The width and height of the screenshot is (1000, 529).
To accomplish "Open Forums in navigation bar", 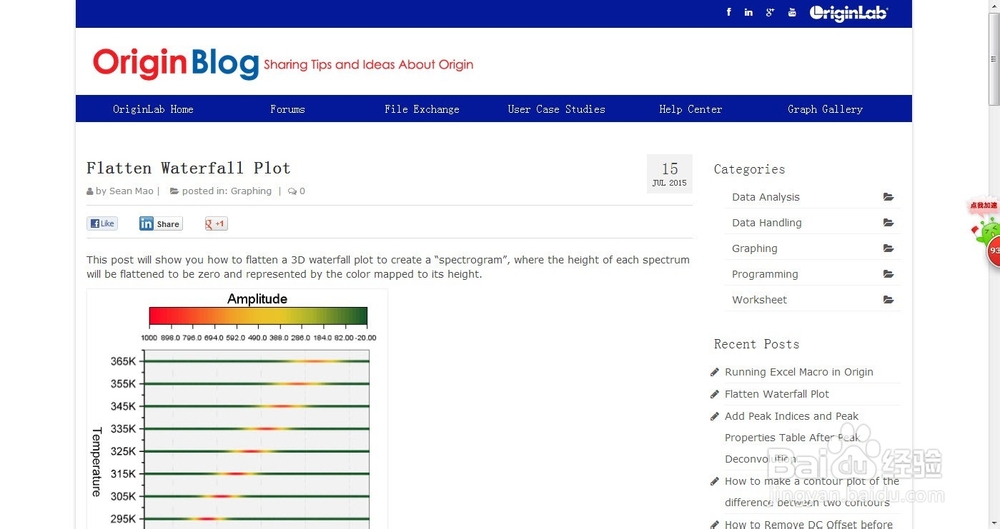I will pyautogui.click(x=287, y=109).
